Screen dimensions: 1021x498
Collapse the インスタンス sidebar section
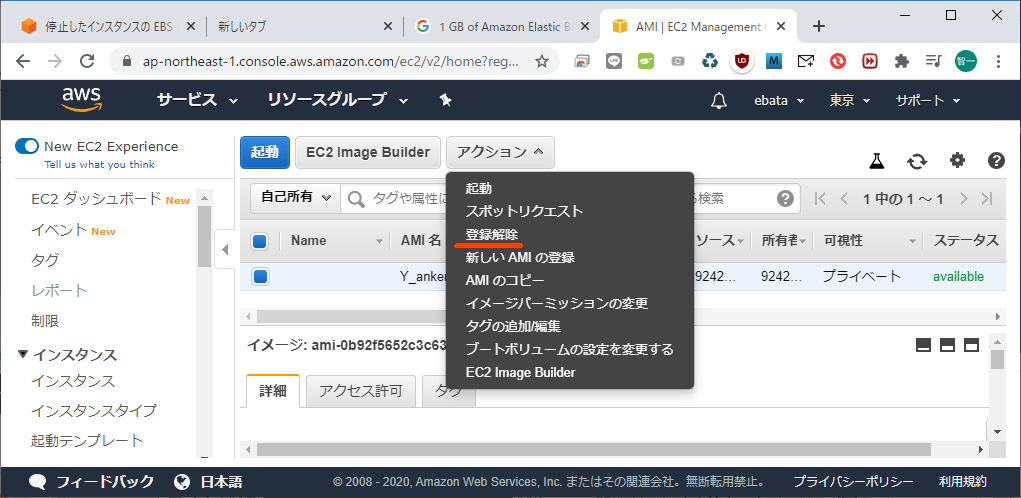click(x=24, y=355)
